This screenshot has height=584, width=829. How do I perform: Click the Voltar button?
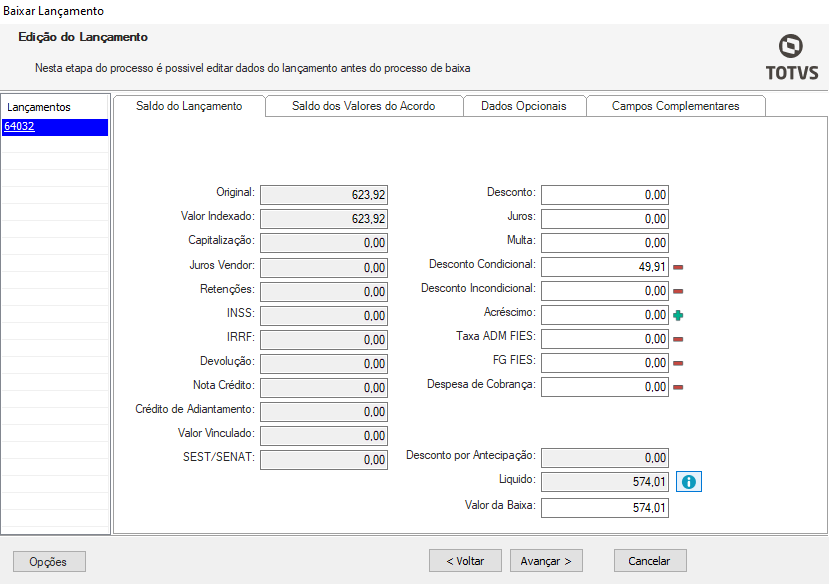point(465,561)
